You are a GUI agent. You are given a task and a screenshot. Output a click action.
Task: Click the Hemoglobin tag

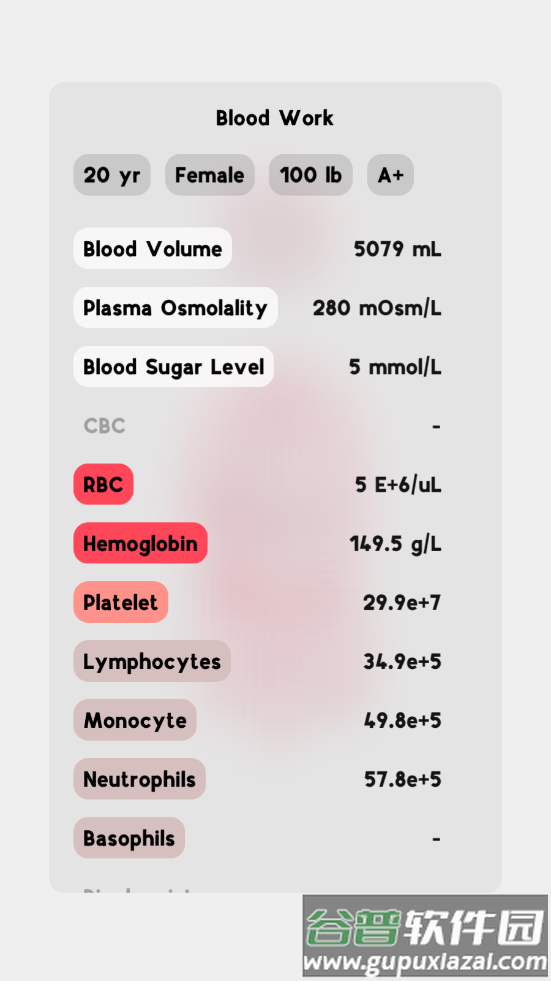[x=141, y=543]
